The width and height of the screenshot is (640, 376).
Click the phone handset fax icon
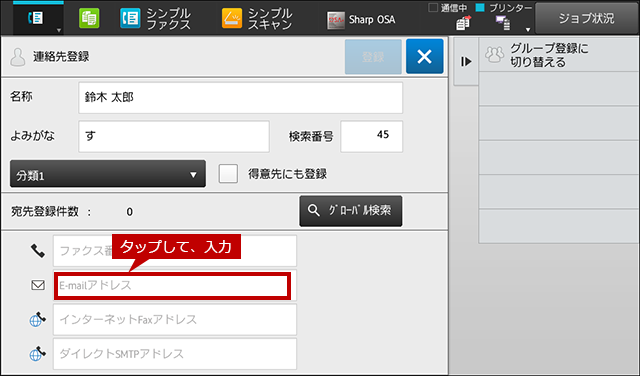(38, 251)
